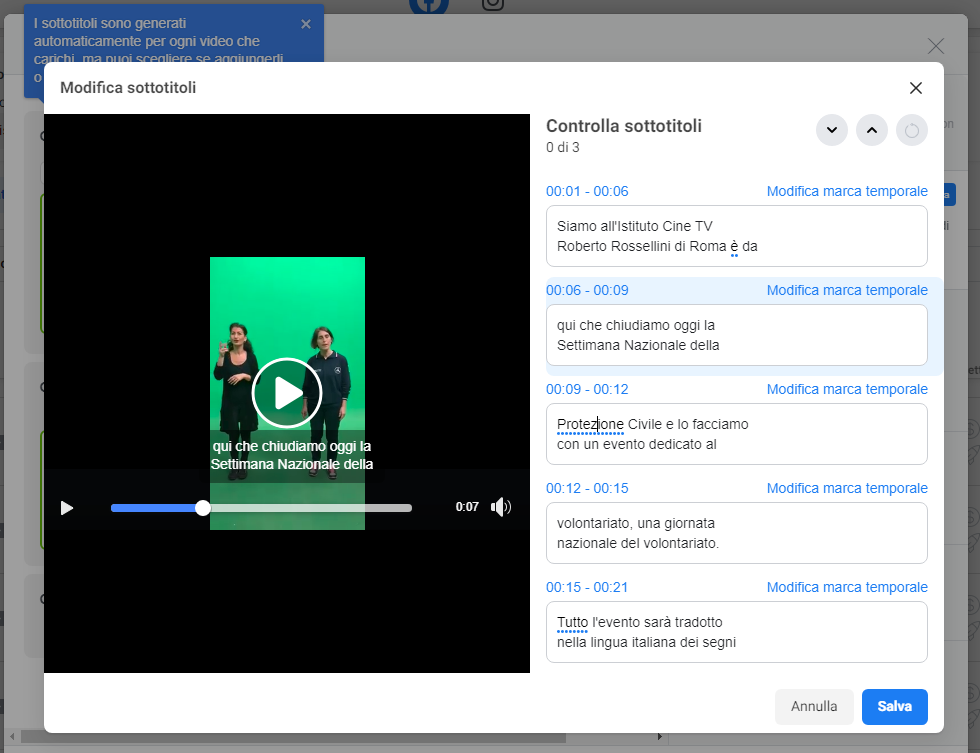Save subtitles with the Salva button
Screen dimensions: 980x753
(894, 707)
